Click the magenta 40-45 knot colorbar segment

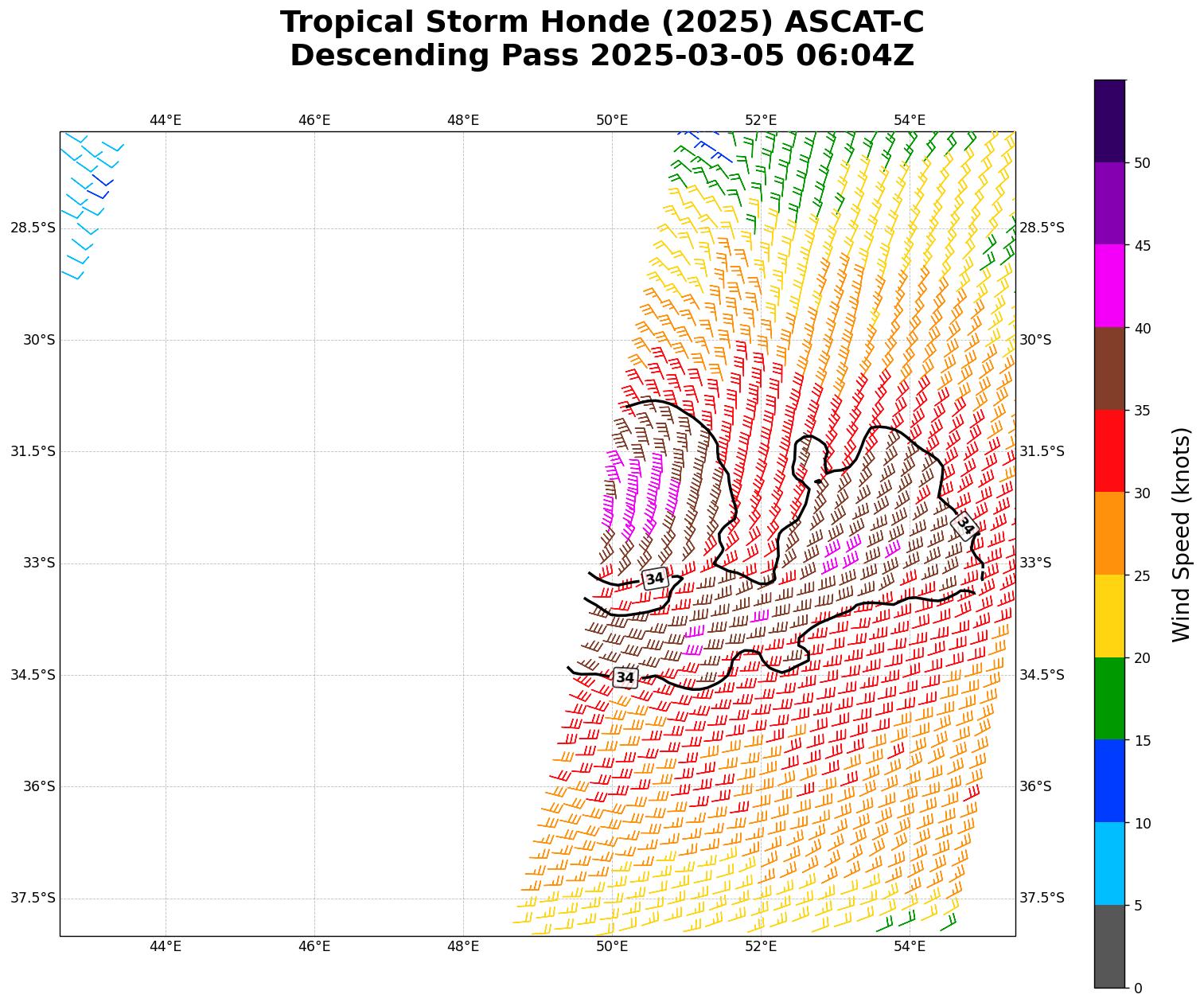coord(1109,286)
